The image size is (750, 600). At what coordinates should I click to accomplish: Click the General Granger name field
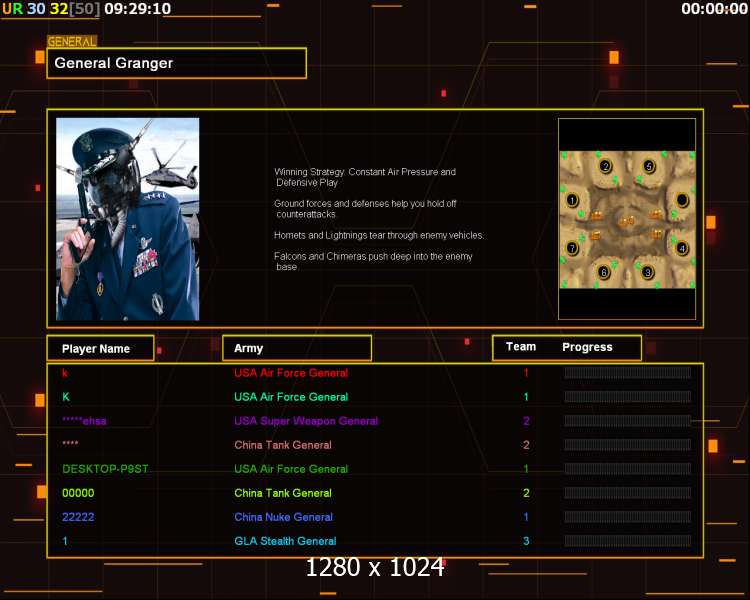tap(176, 63)
